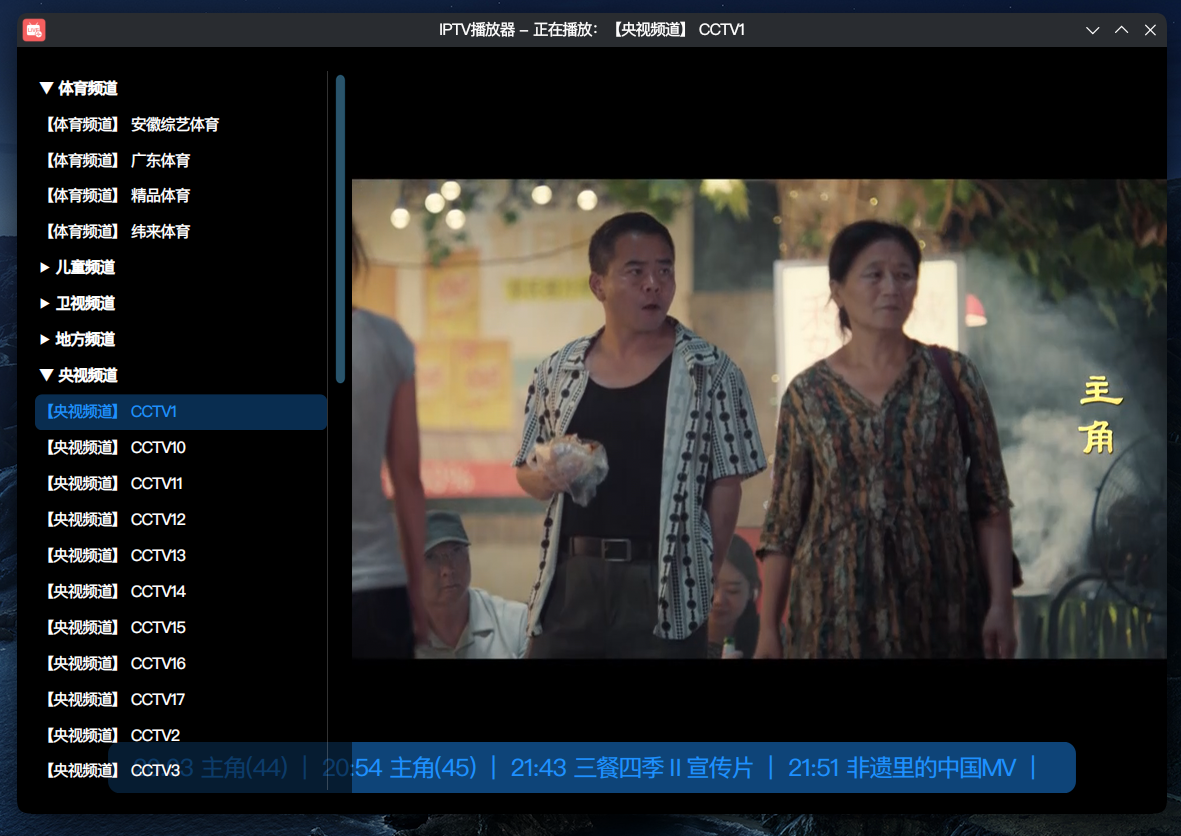This screenshot has height=836, width=1181.
Task: Click the 卫视频道 group label
Action: [x=85, y=304]
